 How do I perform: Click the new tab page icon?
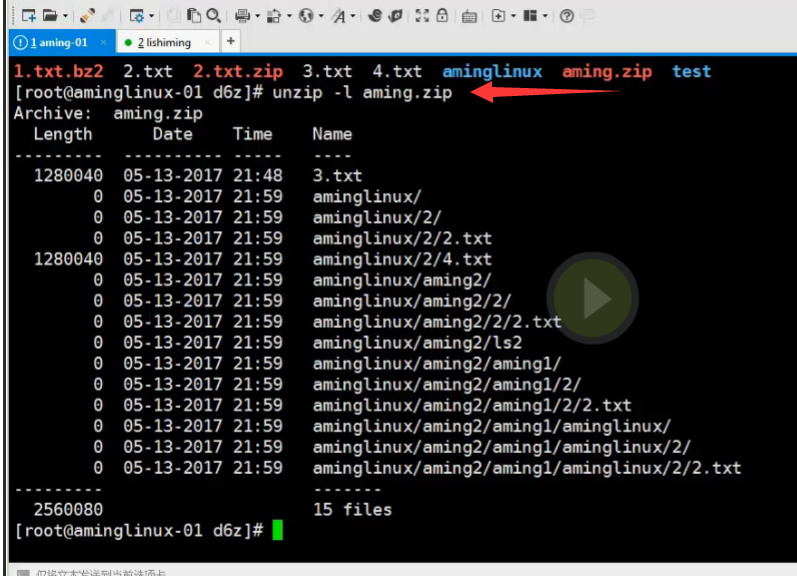(498, 16)
